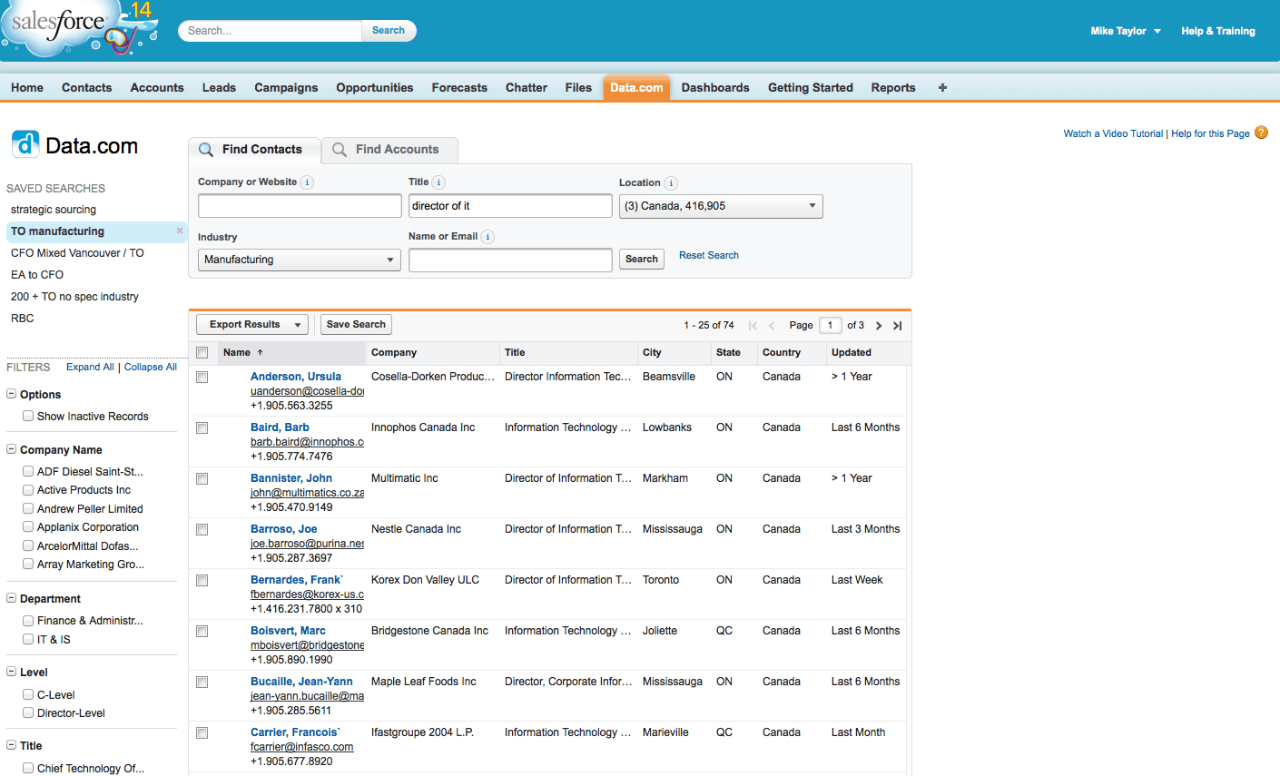Image resolution: width=1280 pixels, height=776 pixels.
Task: Click the header Search button
Action: (x=389, y=31)
